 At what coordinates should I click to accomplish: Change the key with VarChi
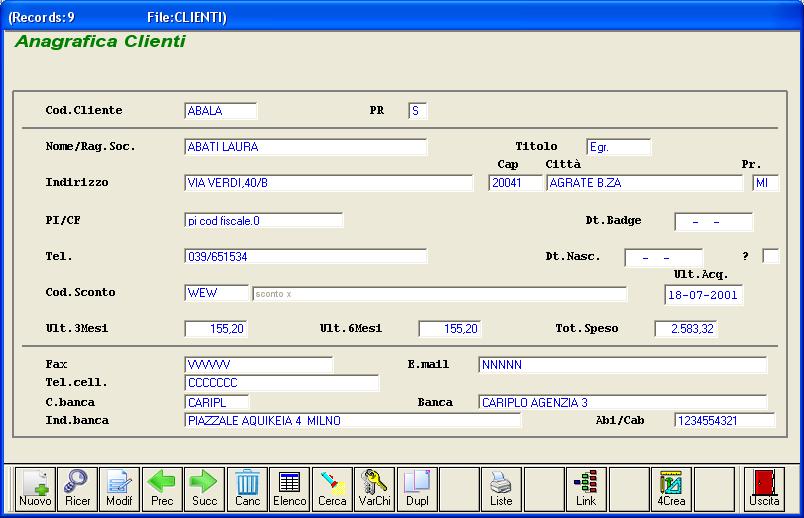click(374, 489)
